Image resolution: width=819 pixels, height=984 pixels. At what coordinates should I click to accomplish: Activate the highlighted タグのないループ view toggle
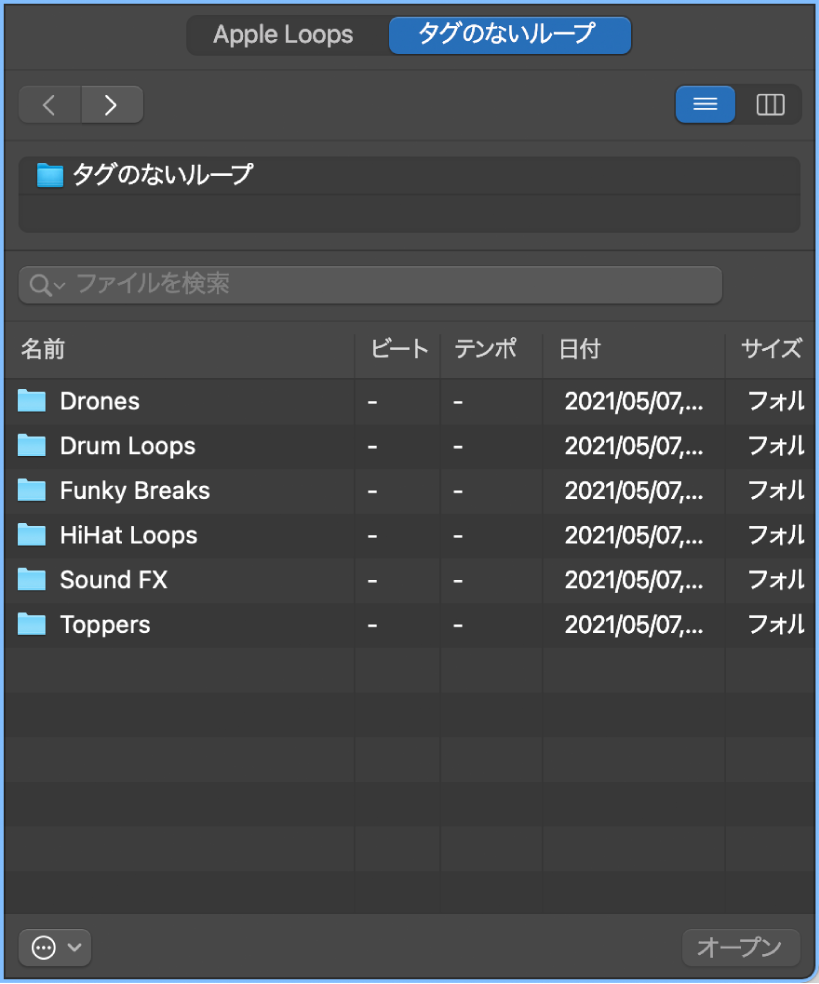(x=510, y=35)
